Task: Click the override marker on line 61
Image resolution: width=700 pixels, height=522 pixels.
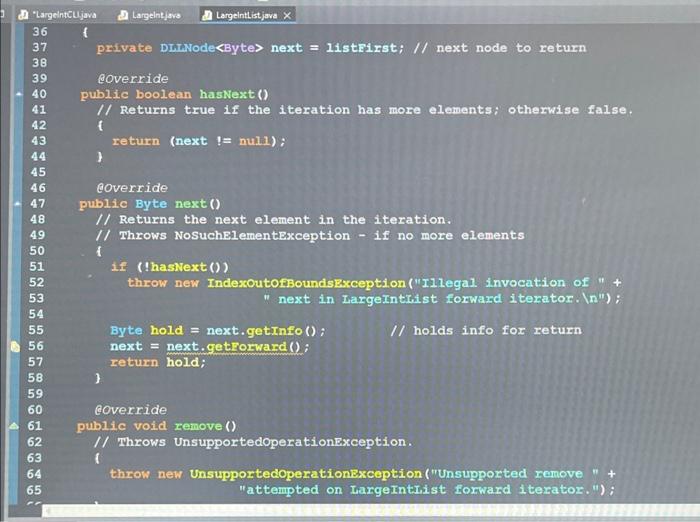Action: click(x=14, y=426)
